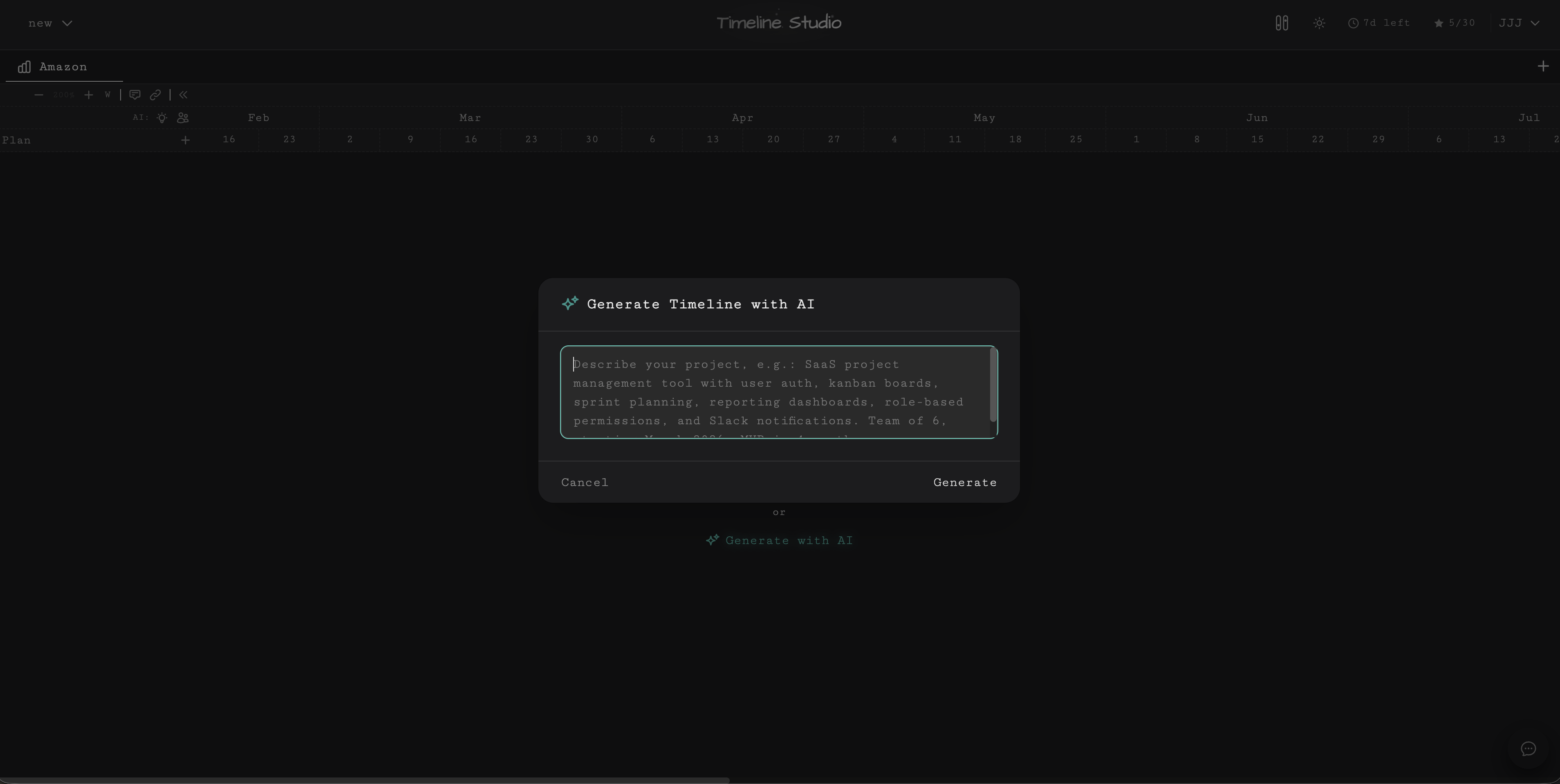Viewport: 1560px width, 784px height.
Task: Select the AI lightbulb suggestion icon
Action: pyautogui.click(x=162, y=118)
